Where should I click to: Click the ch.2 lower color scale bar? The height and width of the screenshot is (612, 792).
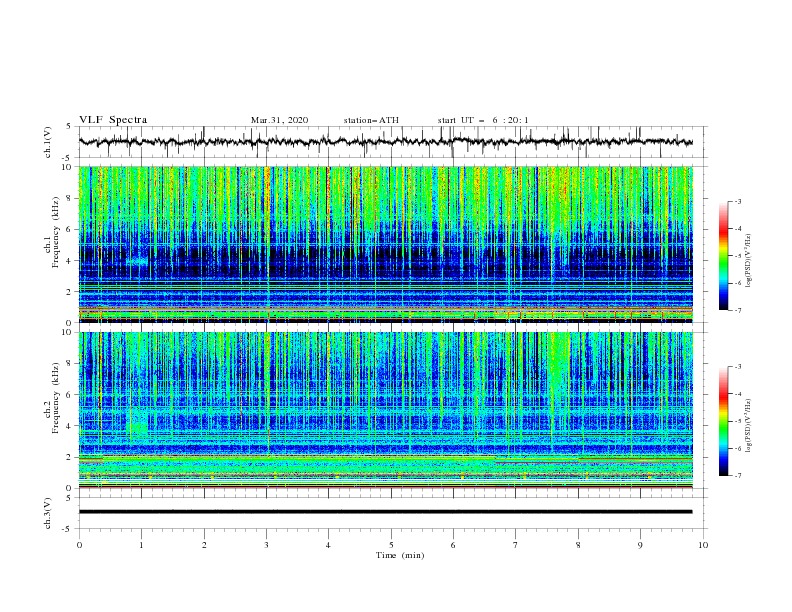723,421
